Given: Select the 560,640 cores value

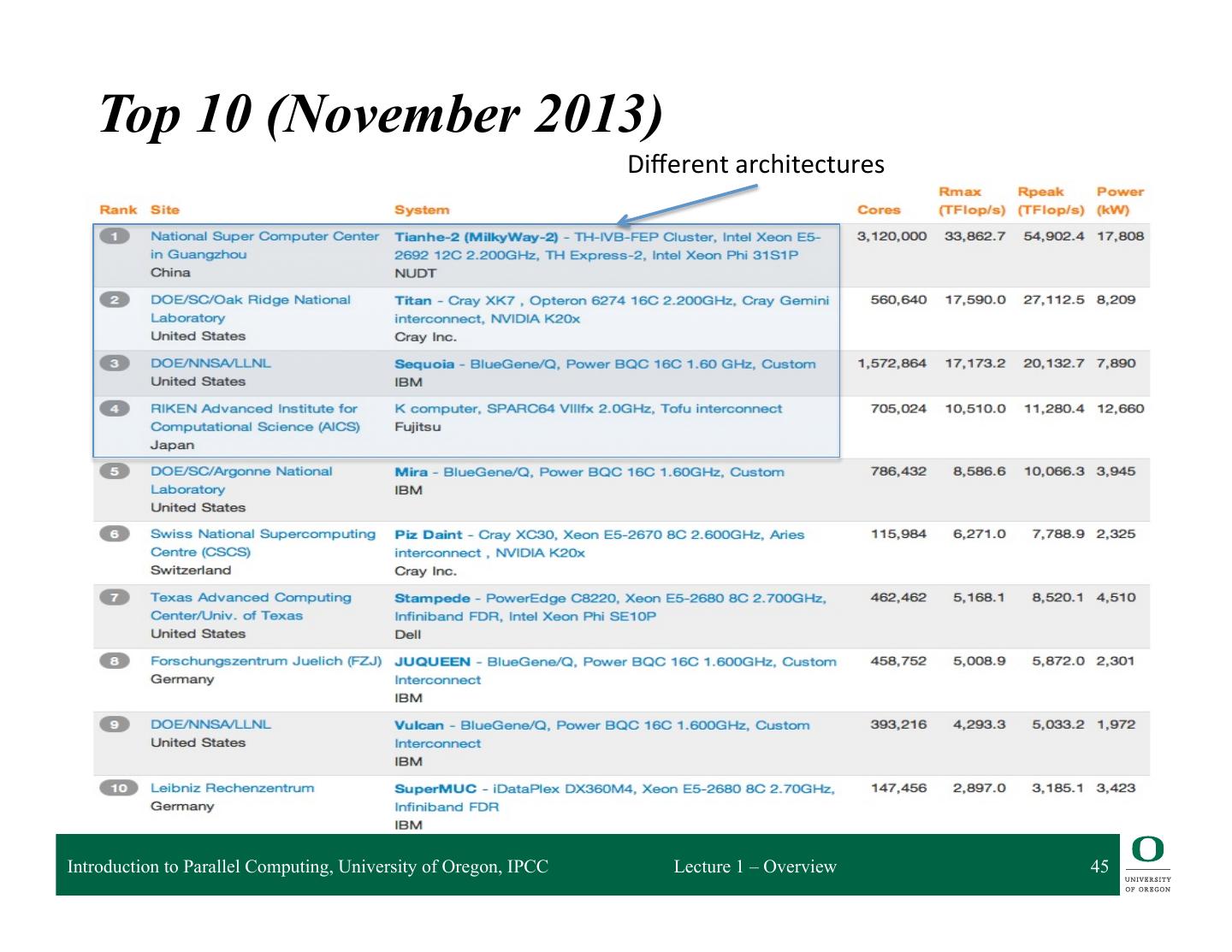Looking at the screenshot, I should (x=898, y=299).
